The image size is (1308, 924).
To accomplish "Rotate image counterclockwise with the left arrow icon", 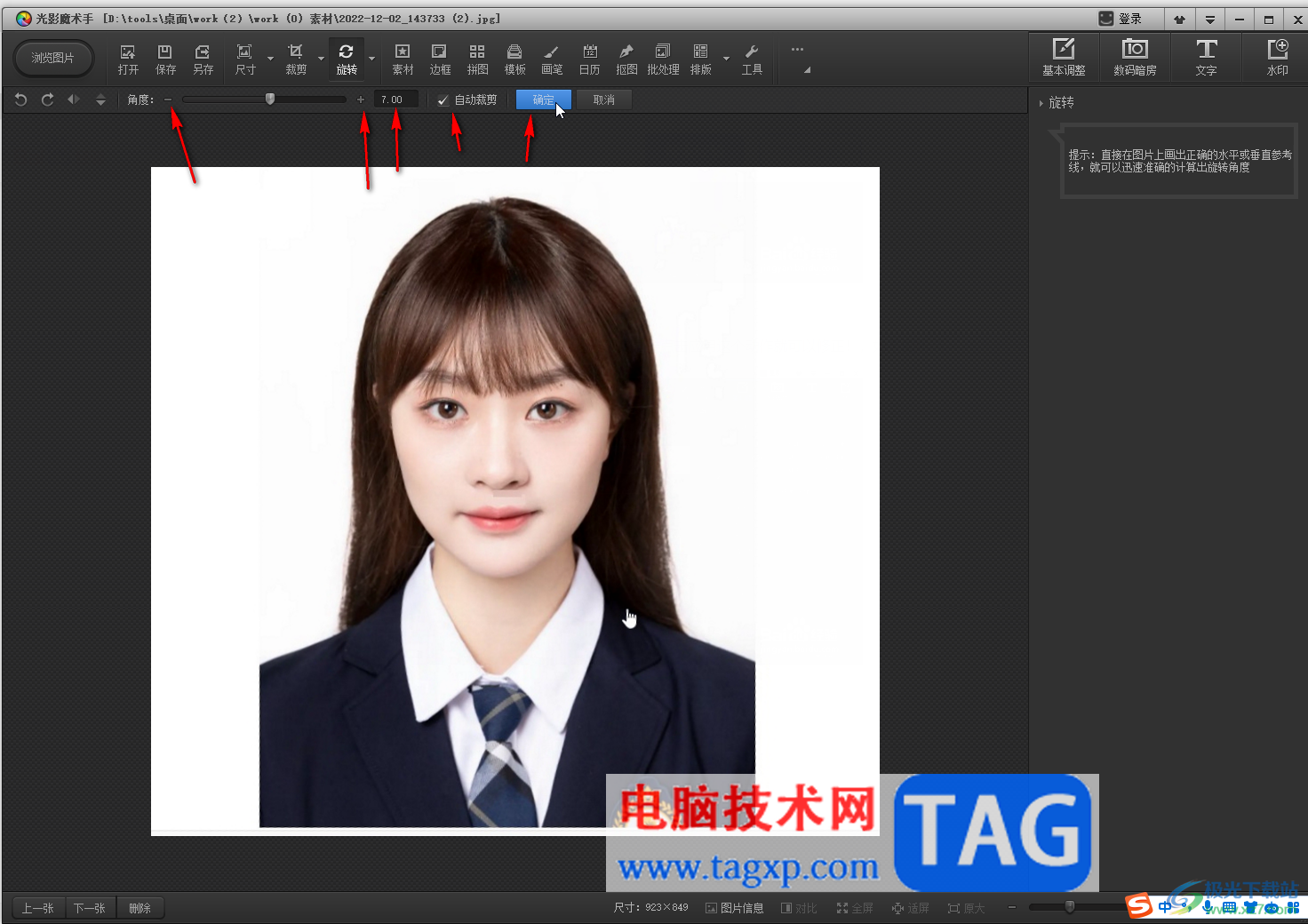I will [x=21, y=100].
